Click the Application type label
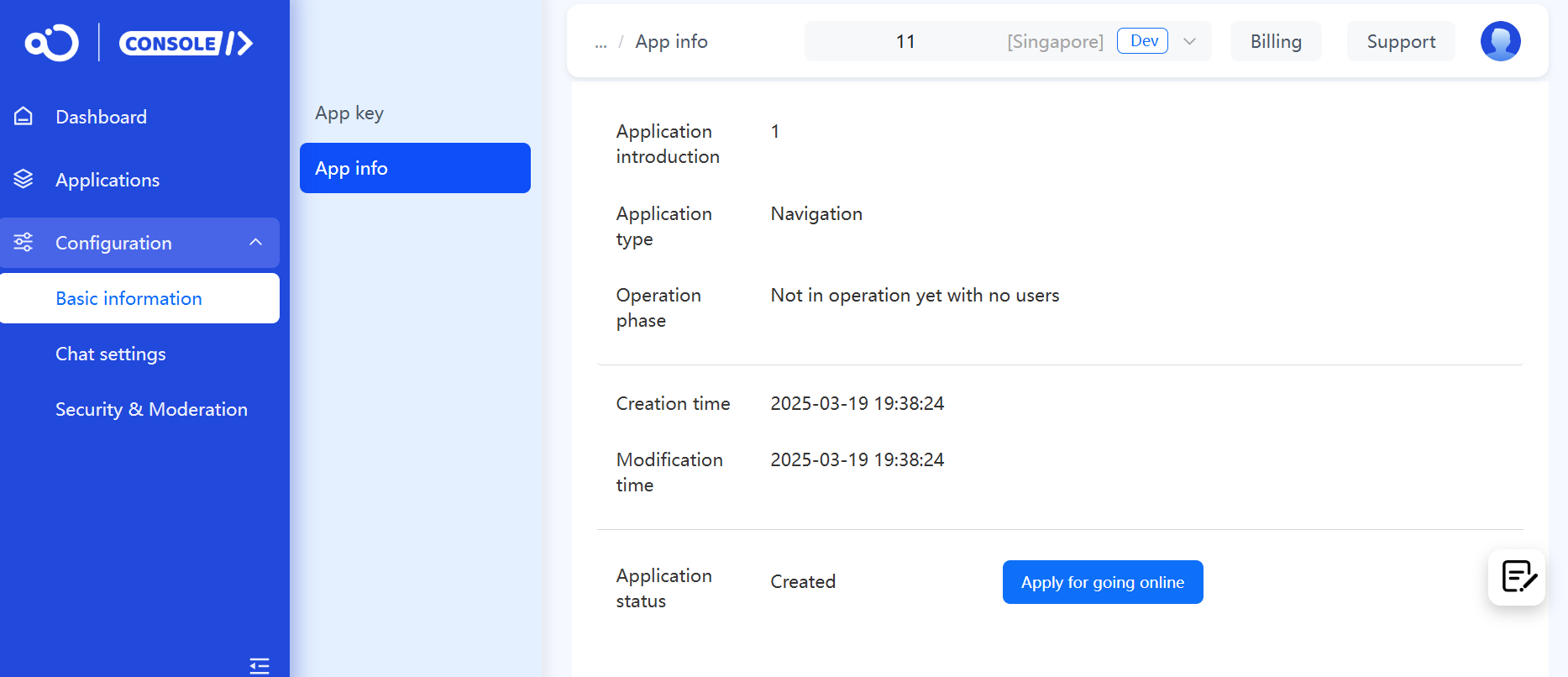Screen dimensions: 1568x677 (x=663, y=226)
